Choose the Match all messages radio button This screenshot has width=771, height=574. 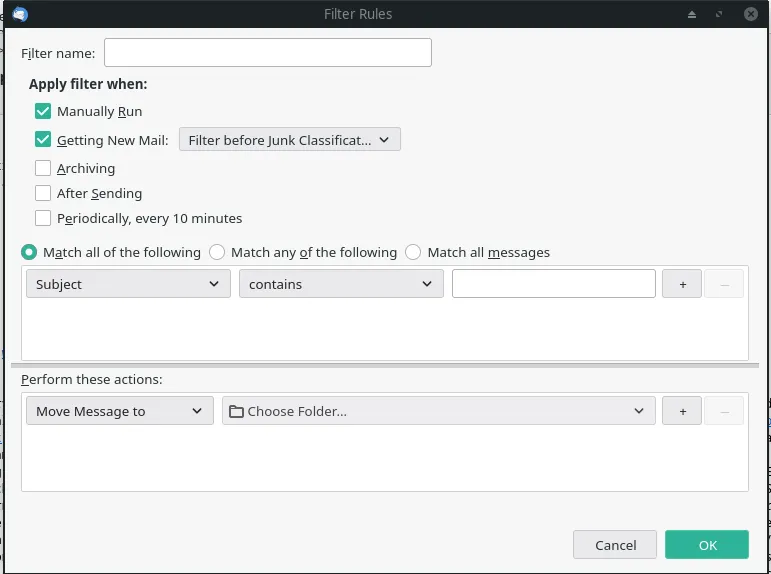pos(413,252)
